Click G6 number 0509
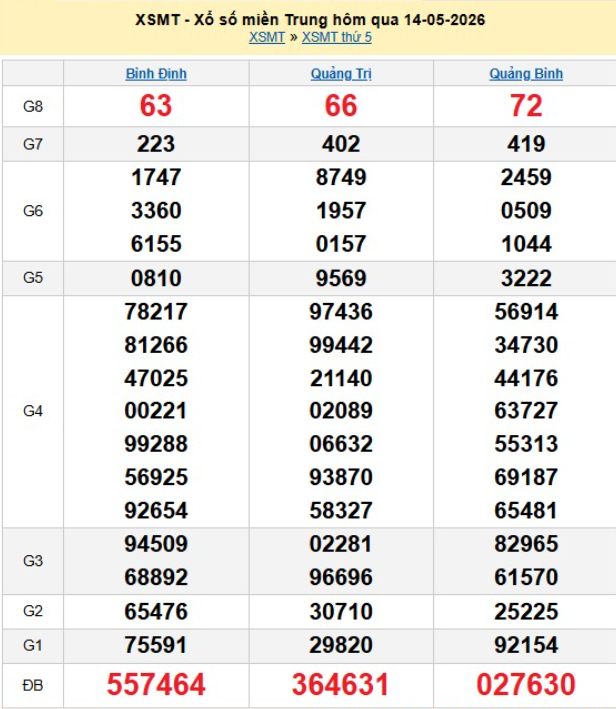 coord(526,211)
